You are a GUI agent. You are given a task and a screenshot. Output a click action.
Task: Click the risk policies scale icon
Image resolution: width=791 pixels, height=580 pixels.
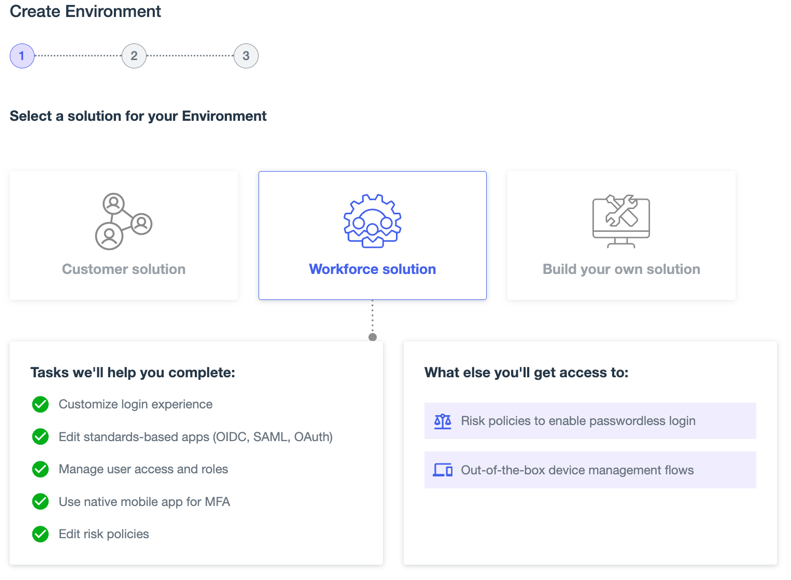pos(443,421)
